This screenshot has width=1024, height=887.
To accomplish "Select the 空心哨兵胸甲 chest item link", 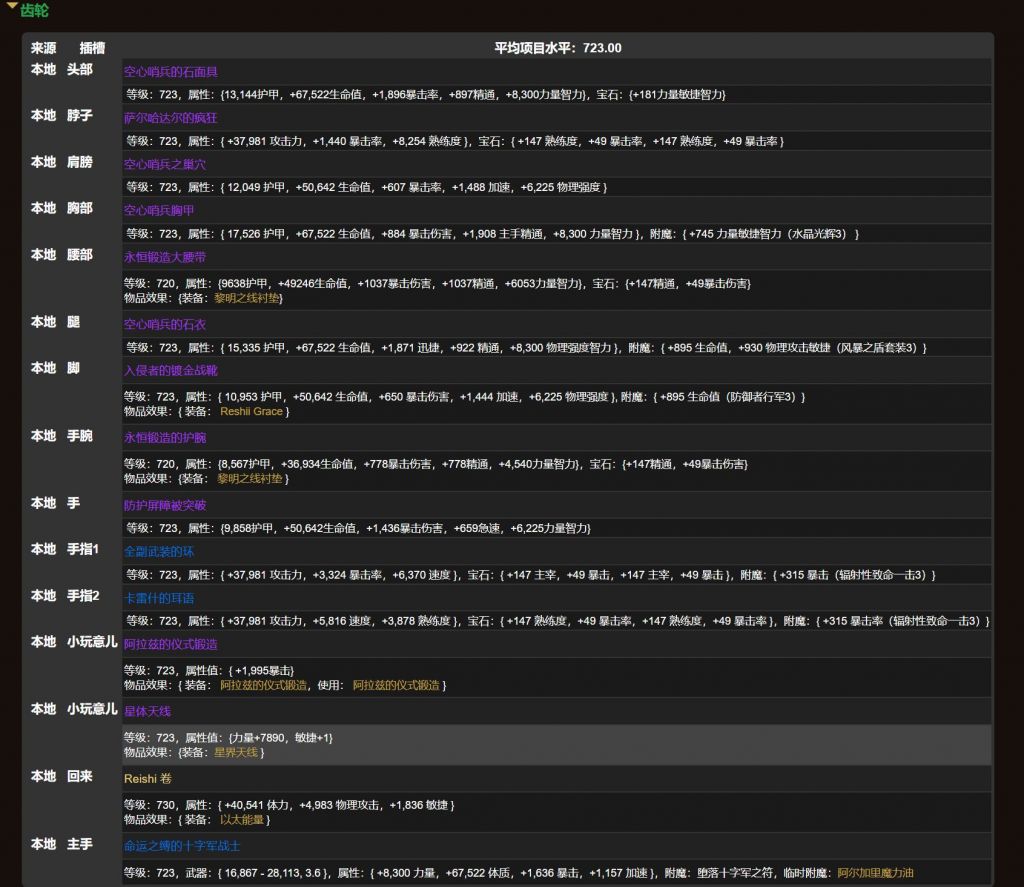I will coord(159,211).
